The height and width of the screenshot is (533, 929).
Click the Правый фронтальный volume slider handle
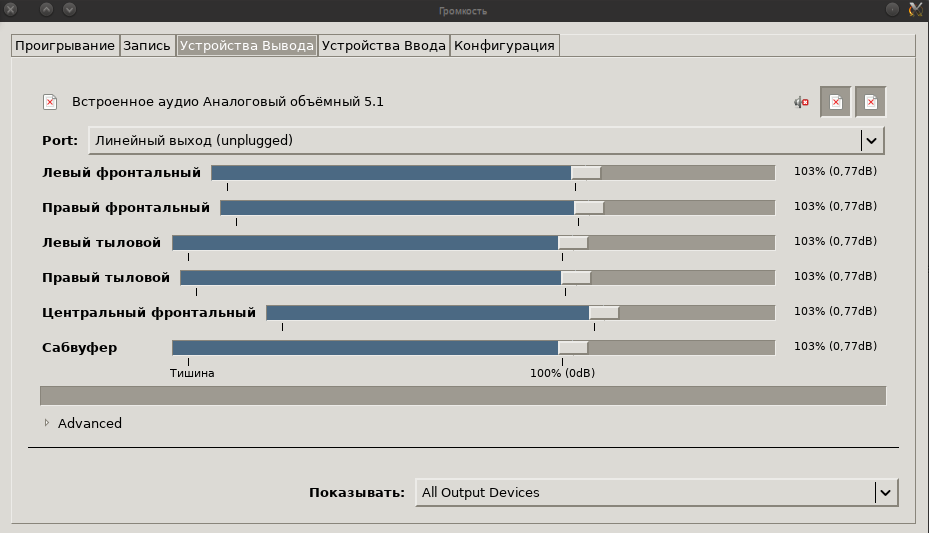(x=589, y=207)
